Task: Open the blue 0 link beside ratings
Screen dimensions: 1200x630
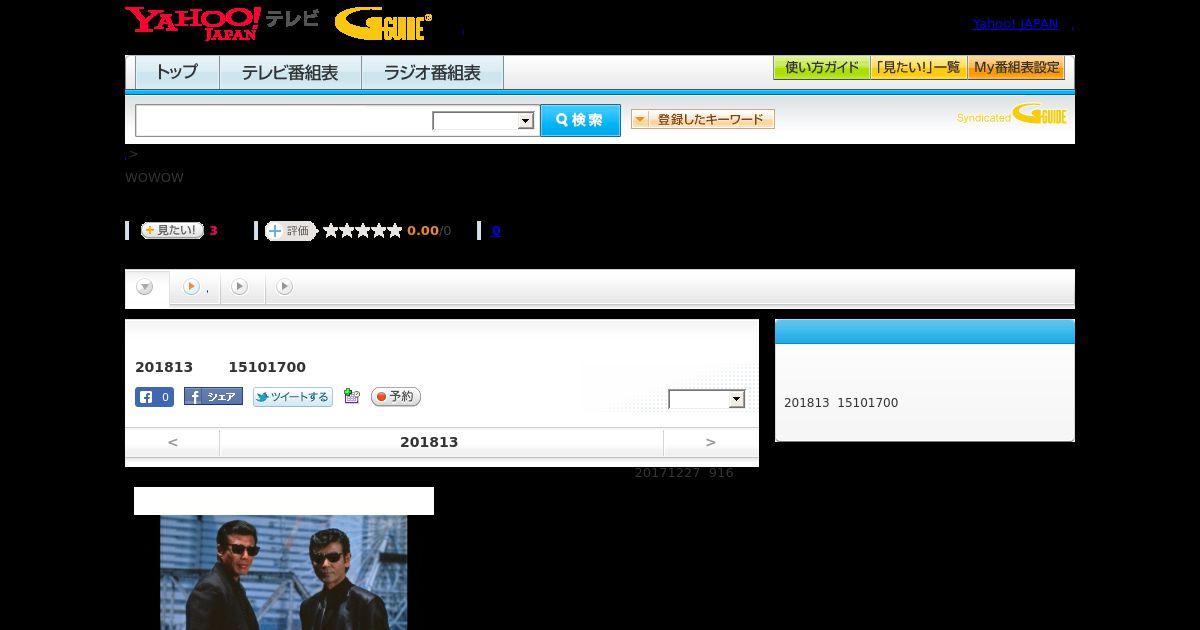Action: click(x=496, y=231)
